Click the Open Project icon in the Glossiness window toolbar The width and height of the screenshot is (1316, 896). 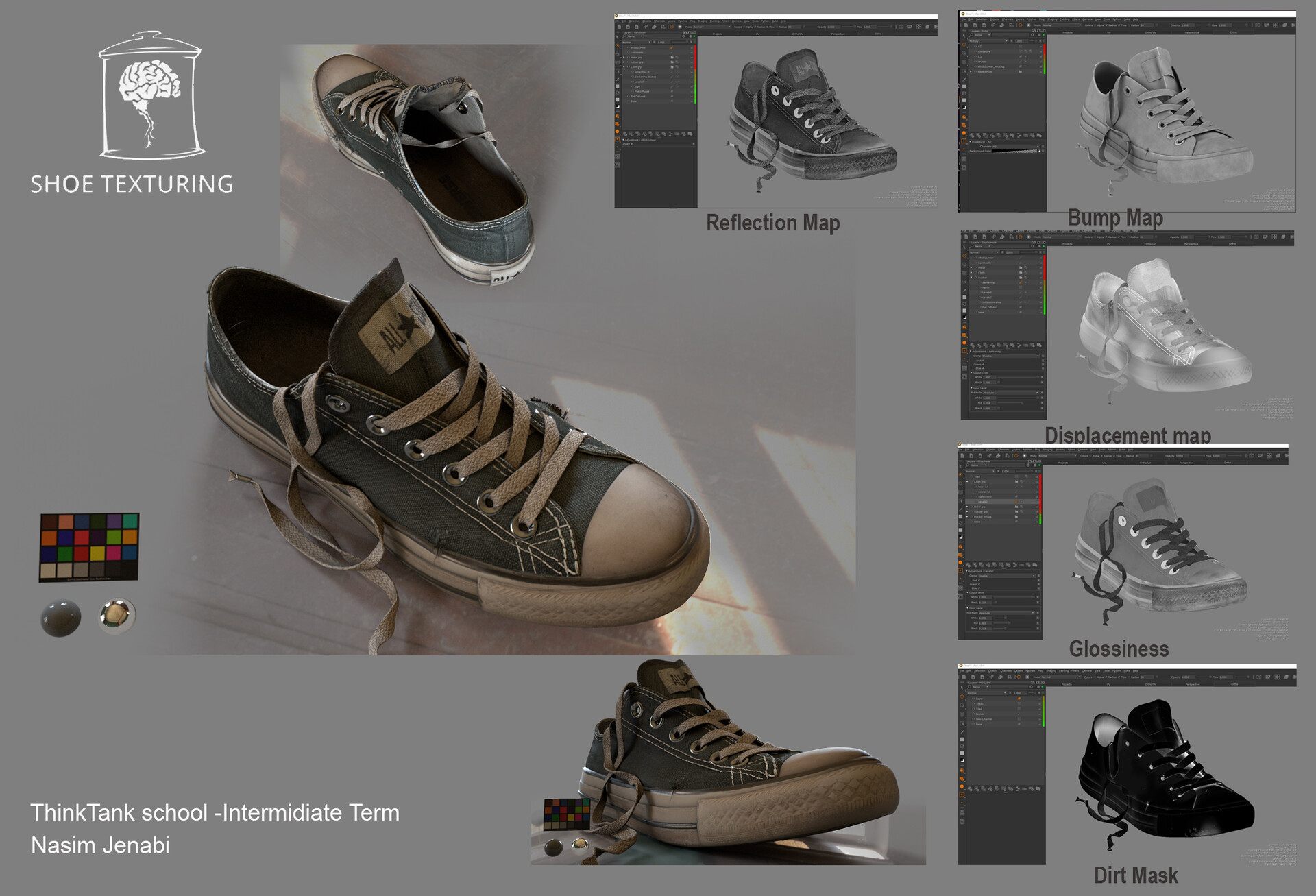[972, 455]
